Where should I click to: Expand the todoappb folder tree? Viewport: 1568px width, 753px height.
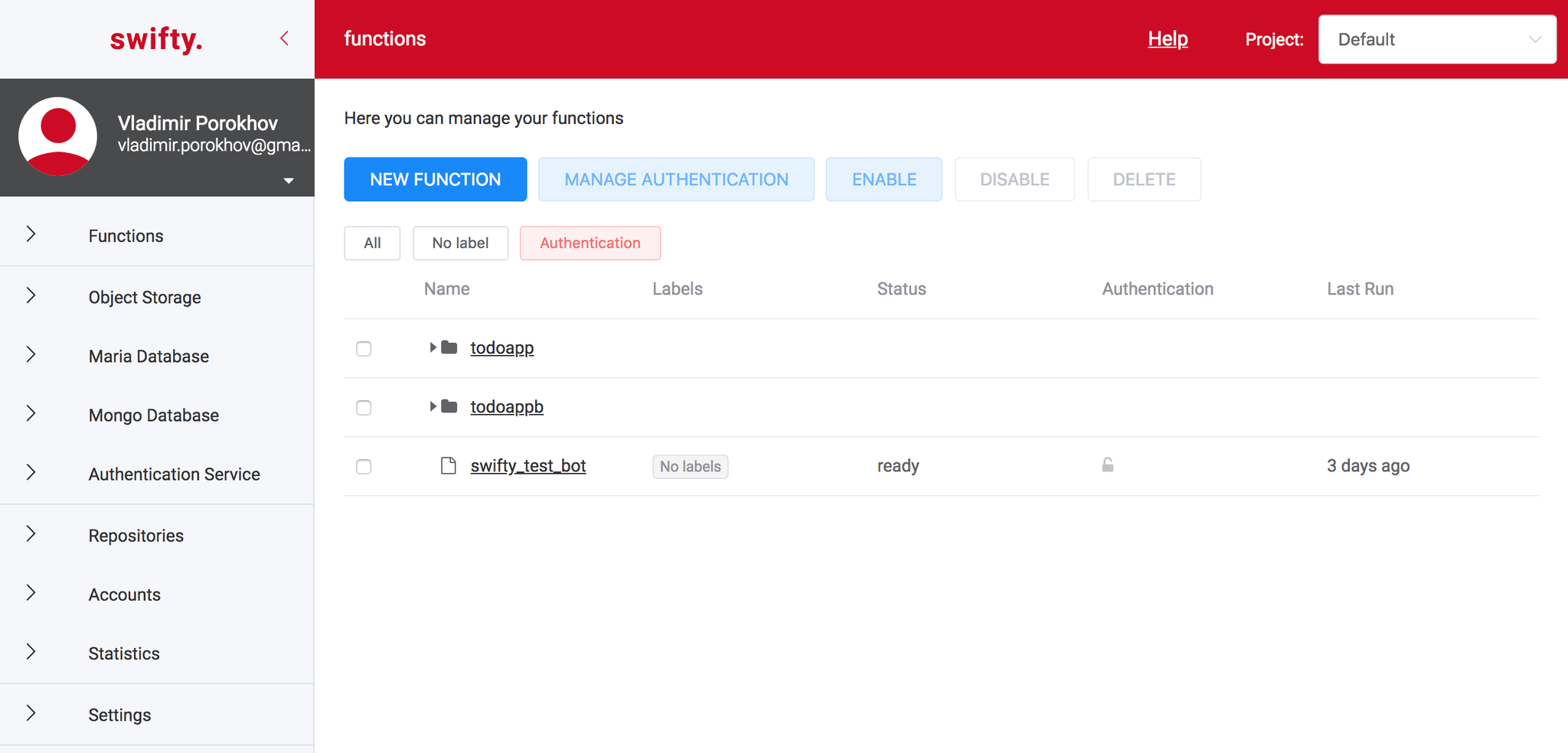pyautogui.click(x=431, y=406)
